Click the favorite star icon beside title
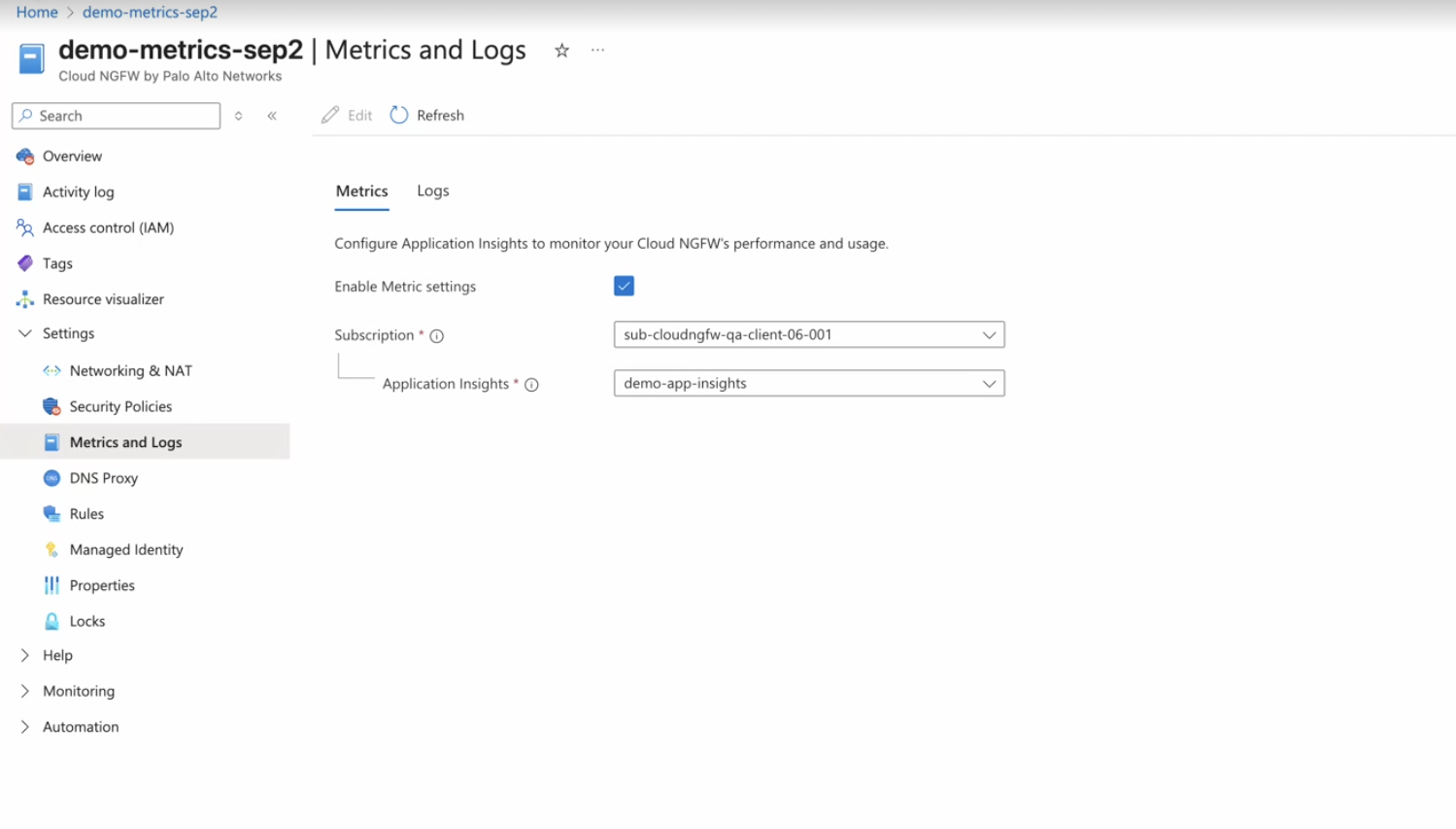 coord(561,51)
